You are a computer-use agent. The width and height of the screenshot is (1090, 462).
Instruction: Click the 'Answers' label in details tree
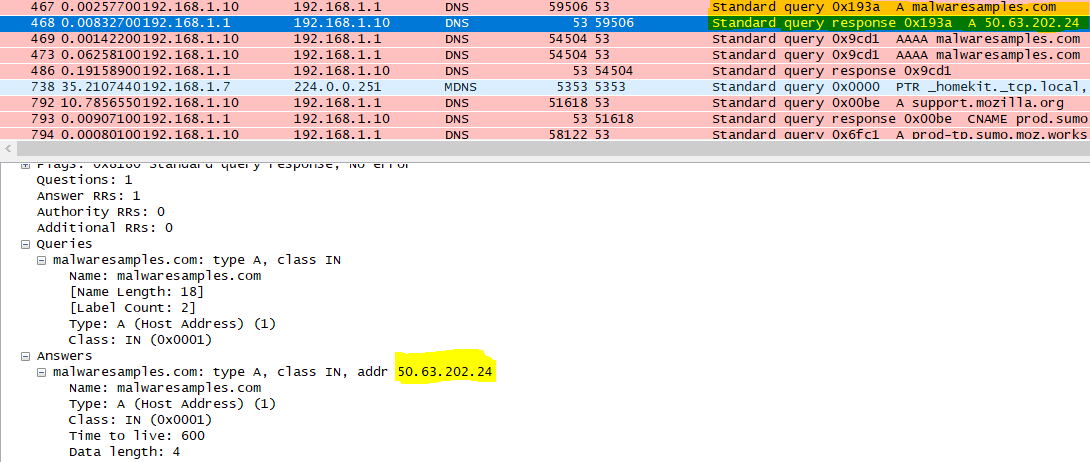64,356
